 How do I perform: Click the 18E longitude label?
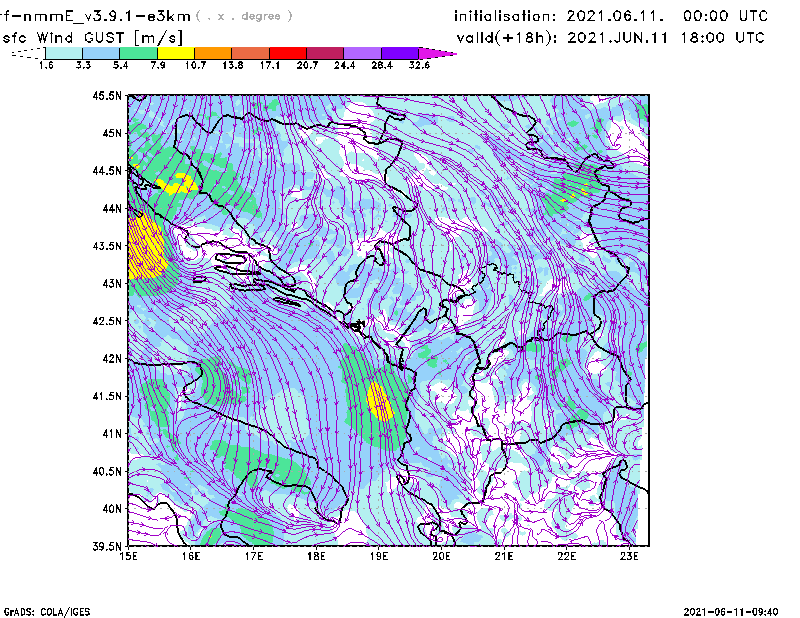pyautogui.click(x=316, y=556)
